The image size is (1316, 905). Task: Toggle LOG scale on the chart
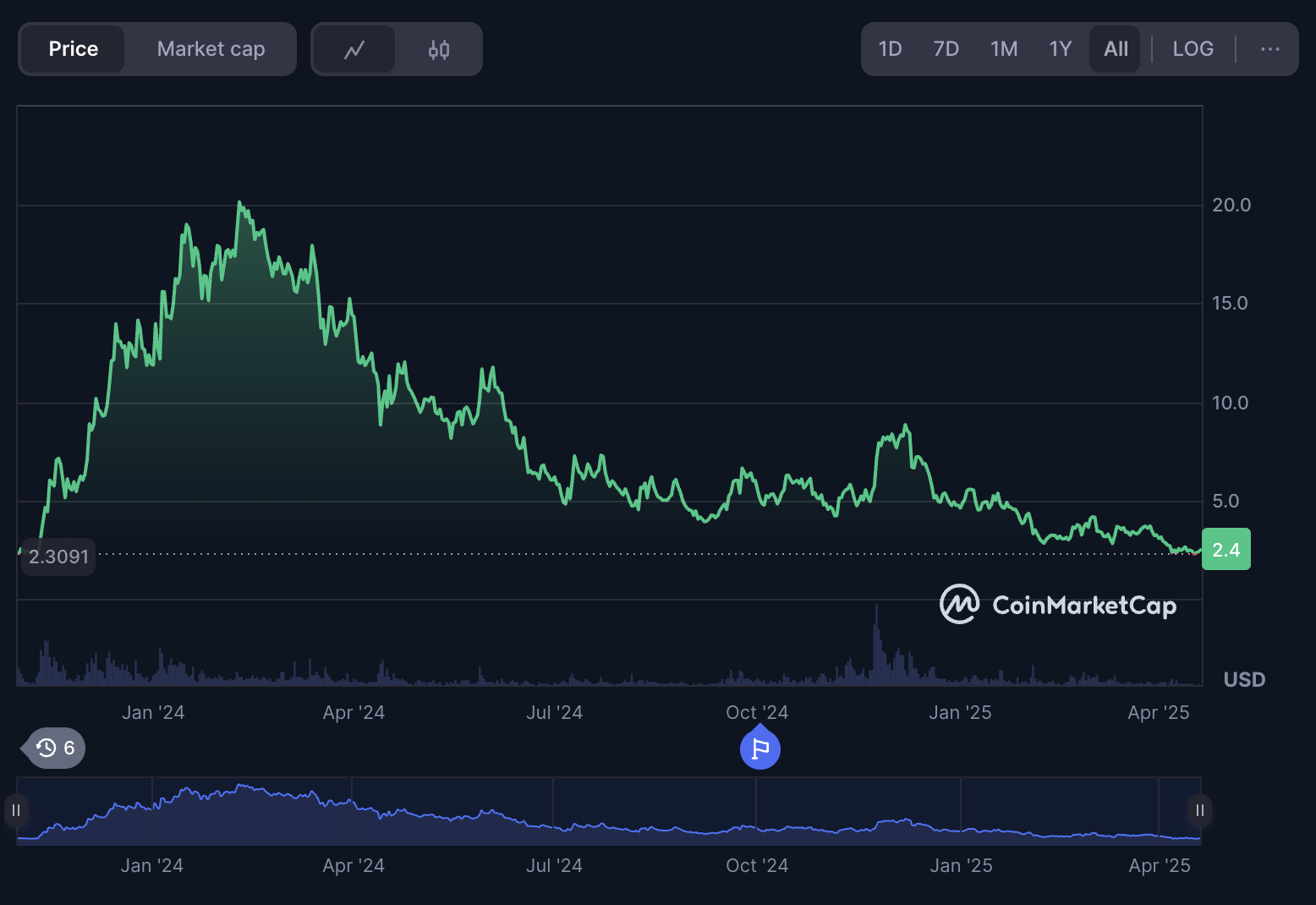pos(1193,49)
